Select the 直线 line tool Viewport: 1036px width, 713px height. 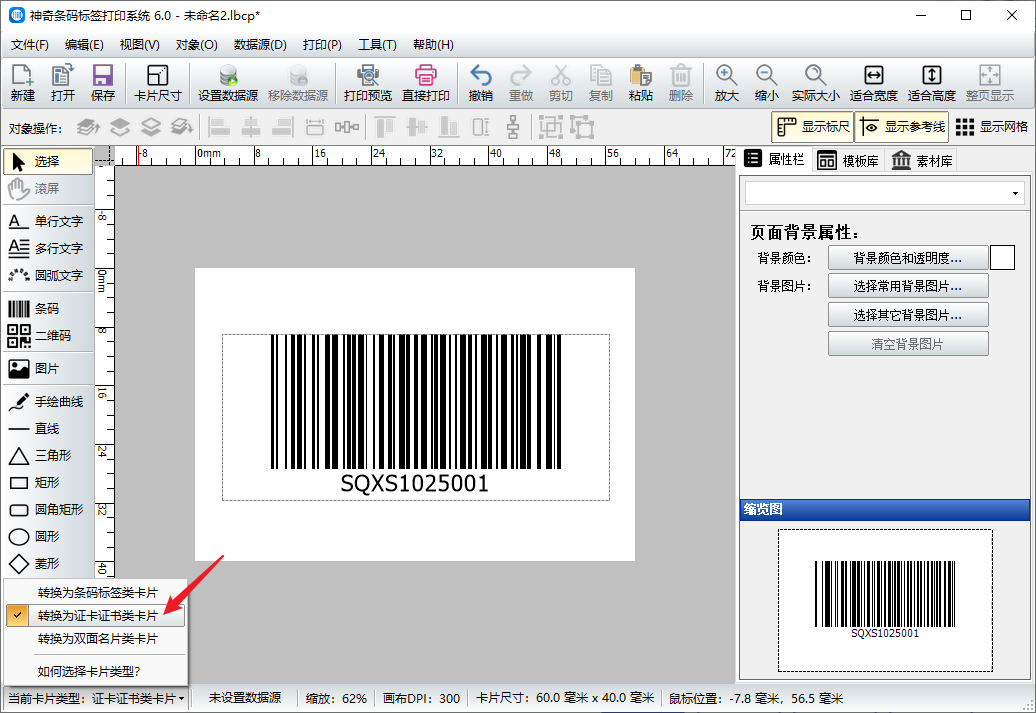(x=48, y=429)
